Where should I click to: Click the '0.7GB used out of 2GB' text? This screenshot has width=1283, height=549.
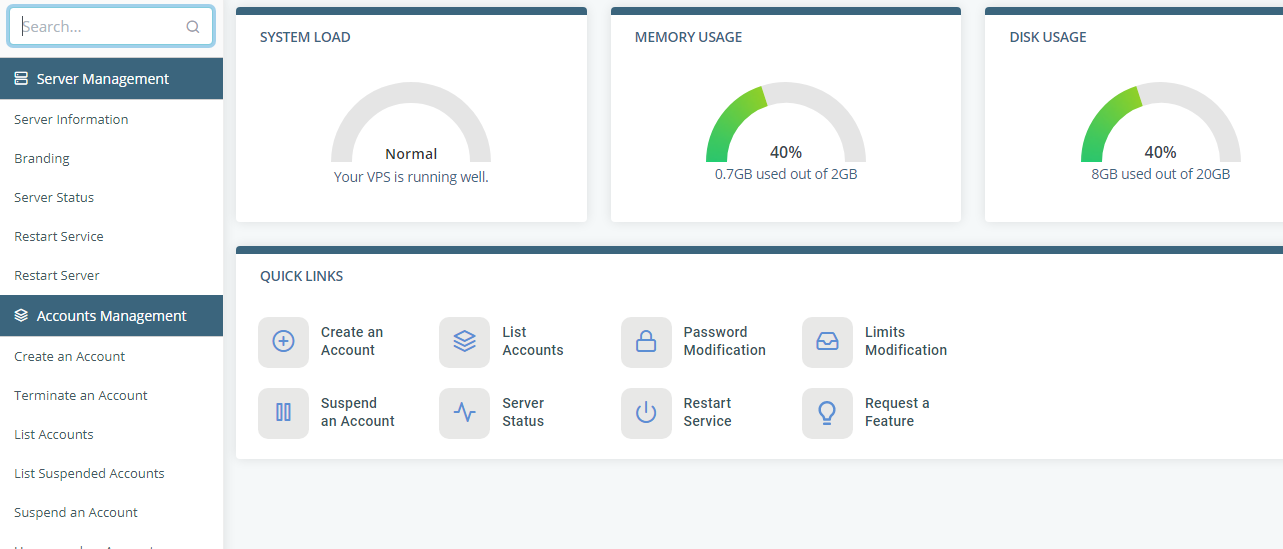point(786,174)
